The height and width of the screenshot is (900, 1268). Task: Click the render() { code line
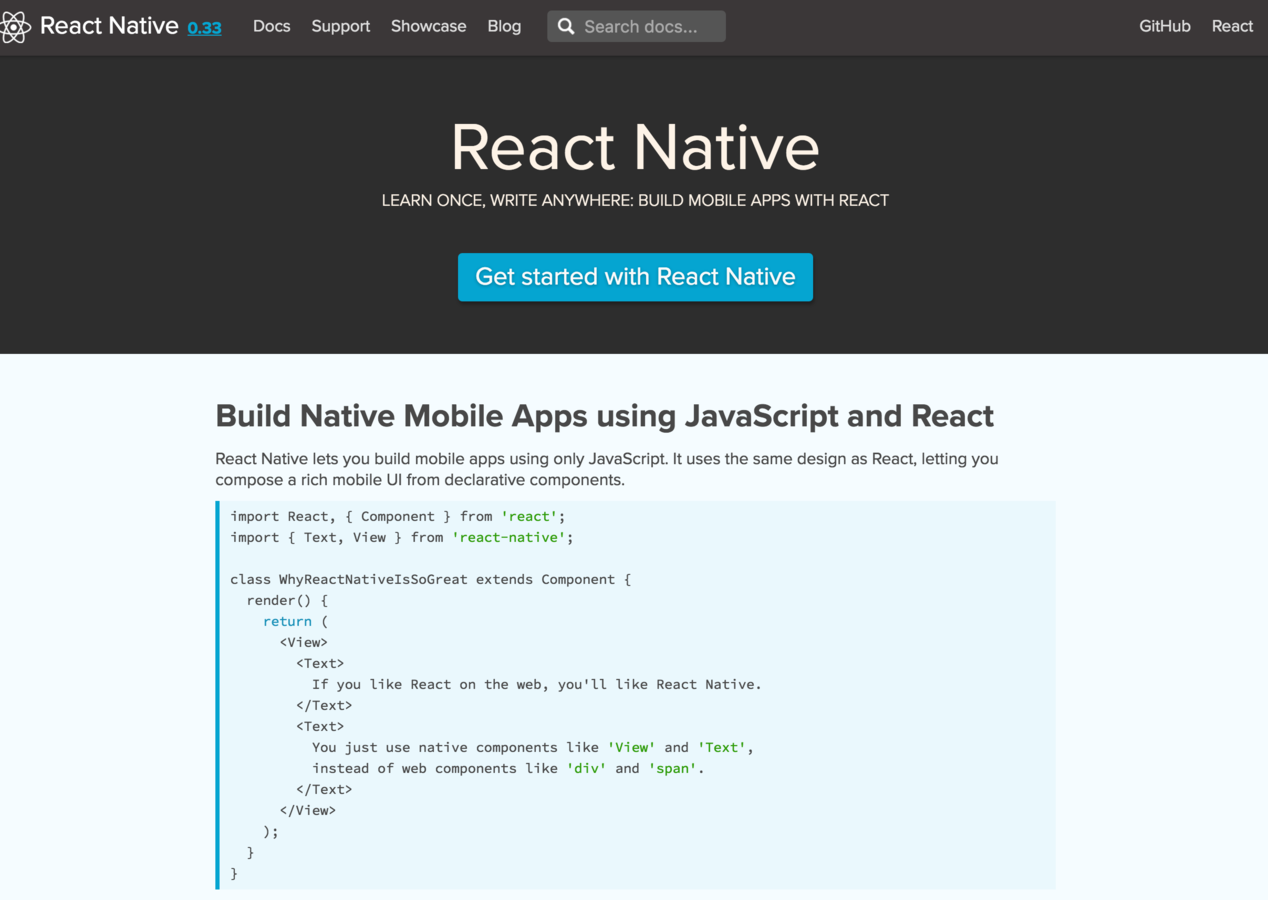287,601
